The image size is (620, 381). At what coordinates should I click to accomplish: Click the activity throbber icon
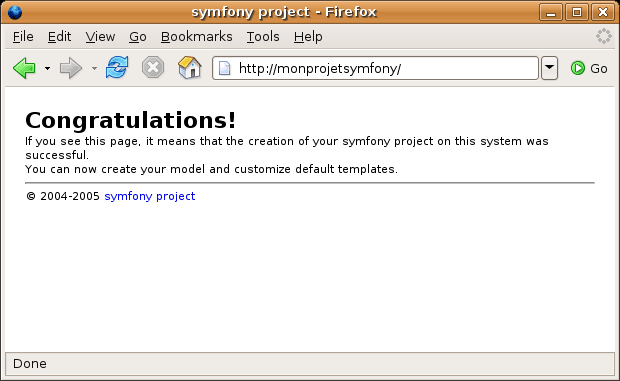604,36
